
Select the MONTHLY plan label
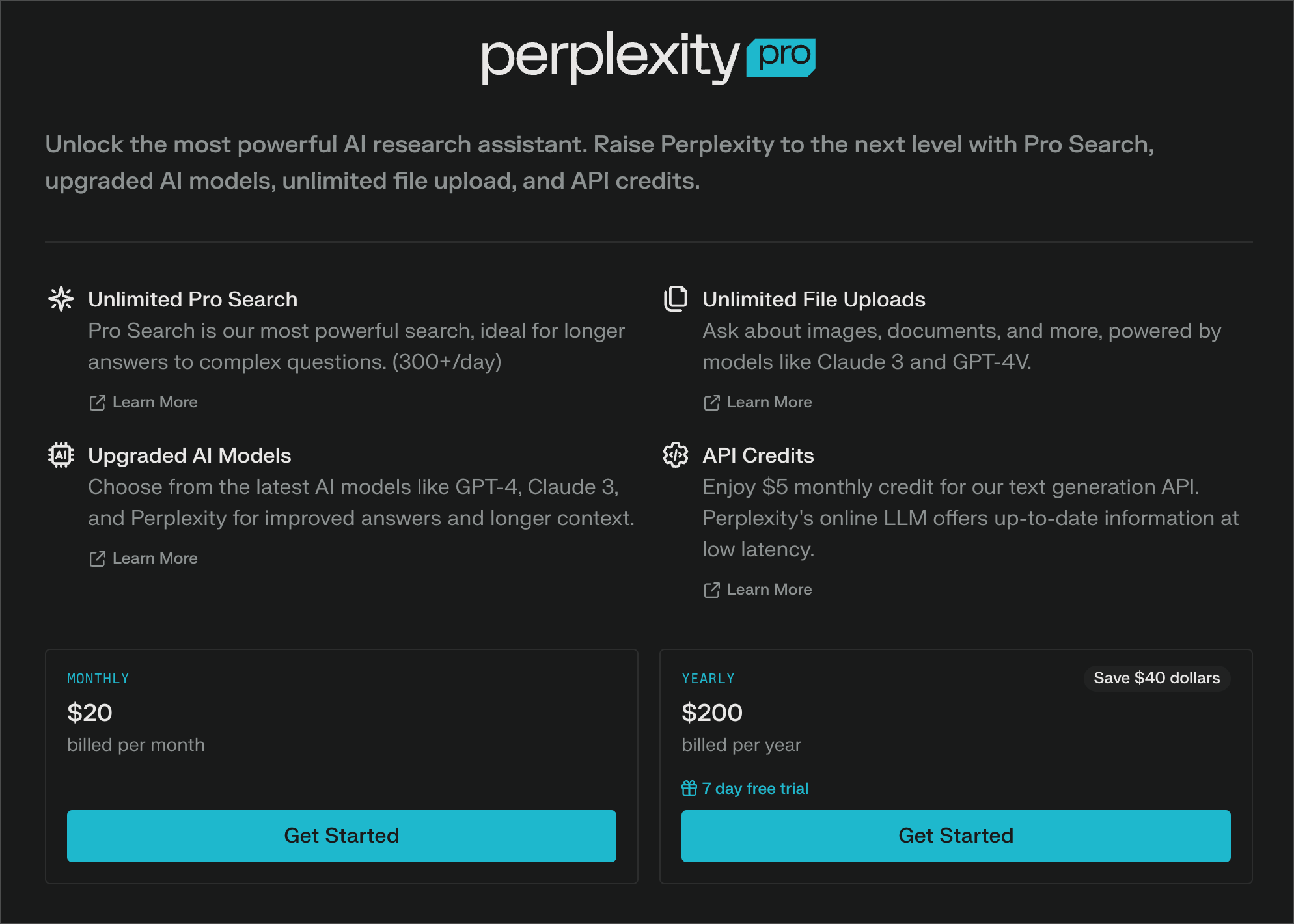tap(98, 679)
